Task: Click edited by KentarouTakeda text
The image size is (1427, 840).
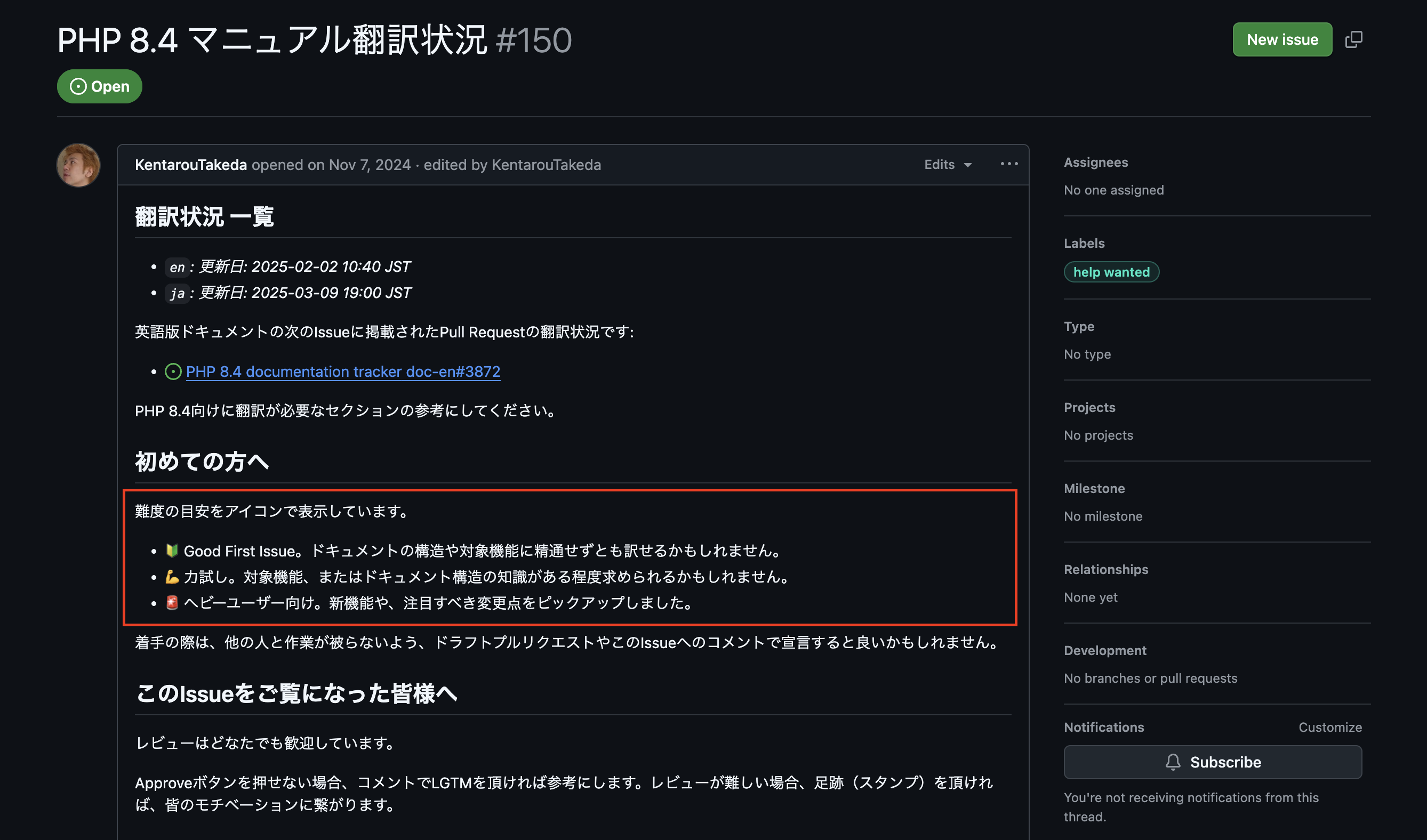Action: [x=512, y=165]
